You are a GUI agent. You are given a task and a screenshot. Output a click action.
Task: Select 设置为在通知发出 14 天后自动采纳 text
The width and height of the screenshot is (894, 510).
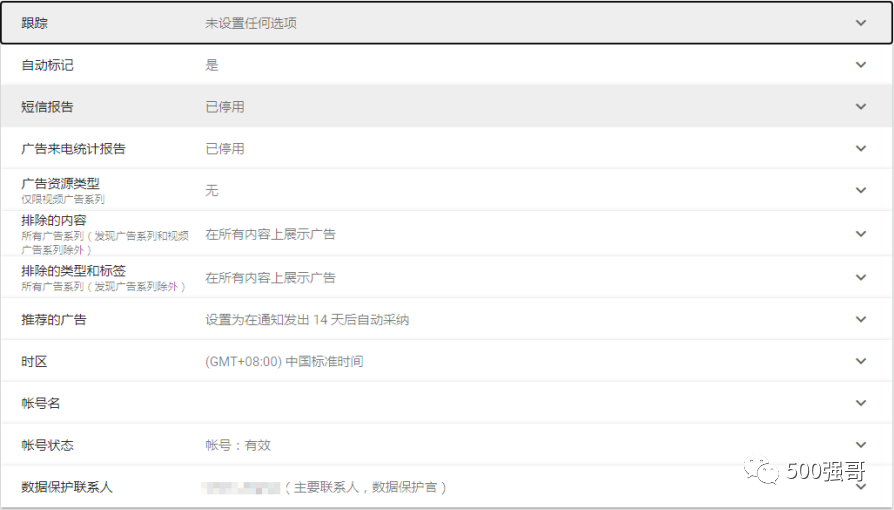[x=307, y=319]
